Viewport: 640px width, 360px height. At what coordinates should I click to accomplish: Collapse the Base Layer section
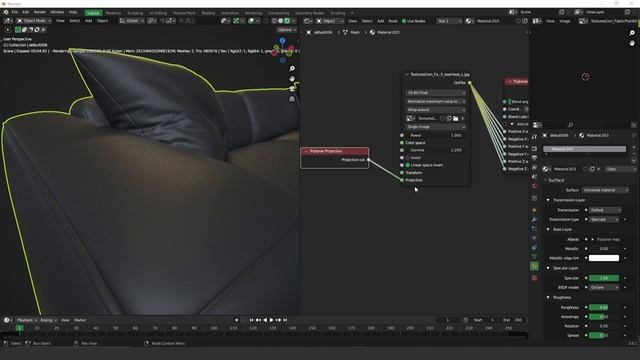[548, 229]
